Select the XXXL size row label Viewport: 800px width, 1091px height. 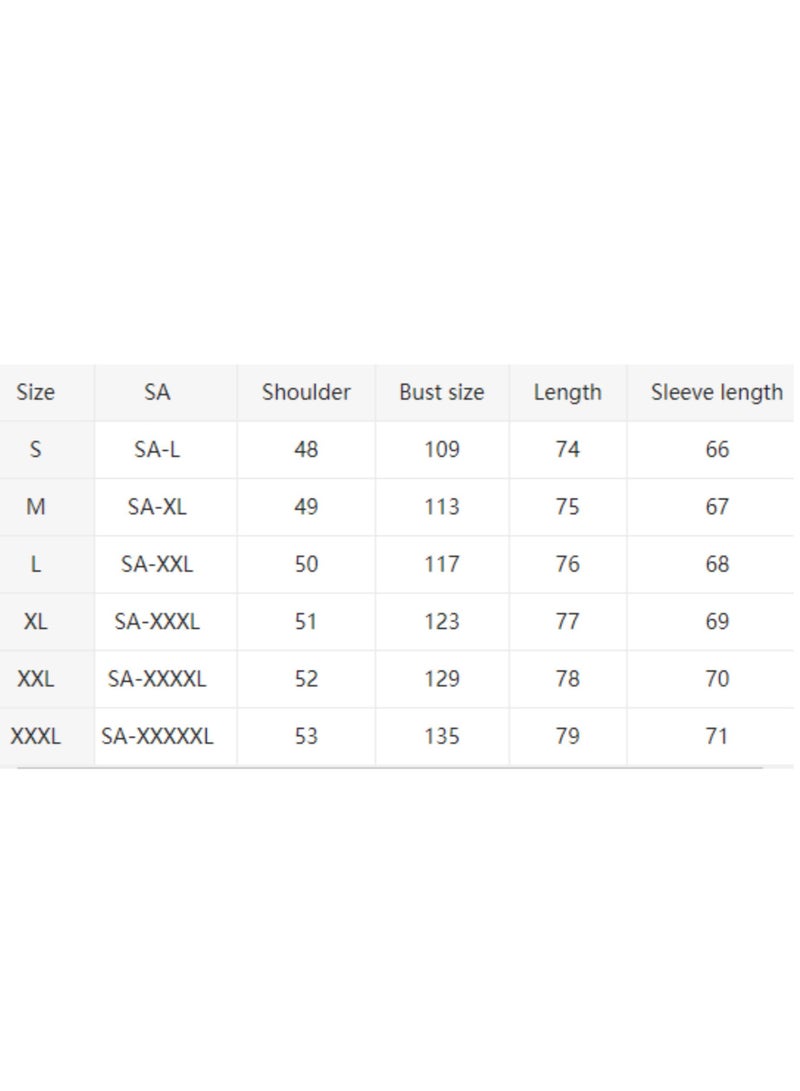(35, 736)
